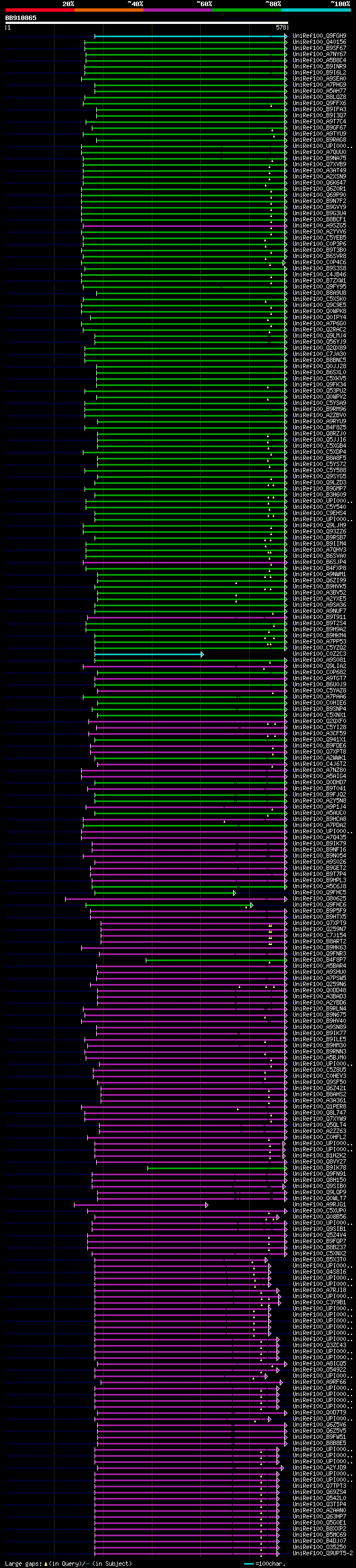This screenshot has height=1568, width=356.
Task: Select hit label UniRef100_A2AAN0
Action: (319, 1510)
